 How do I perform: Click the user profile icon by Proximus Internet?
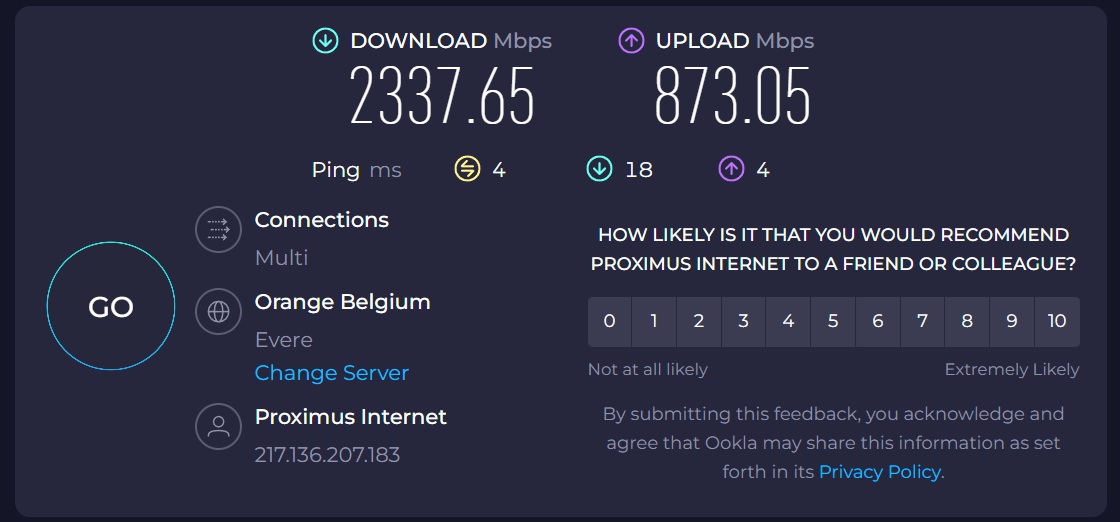tap(218, 426)
